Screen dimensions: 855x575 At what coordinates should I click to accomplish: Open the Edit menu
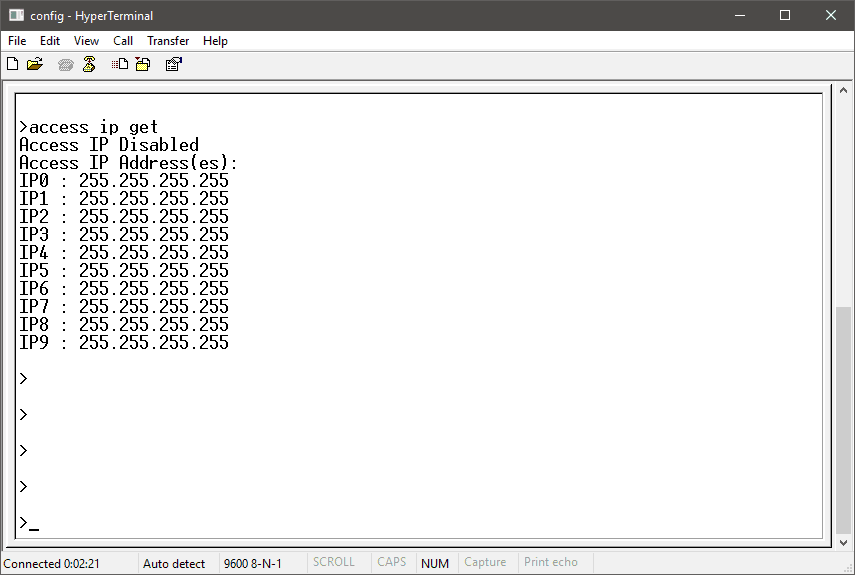[50, 41]
